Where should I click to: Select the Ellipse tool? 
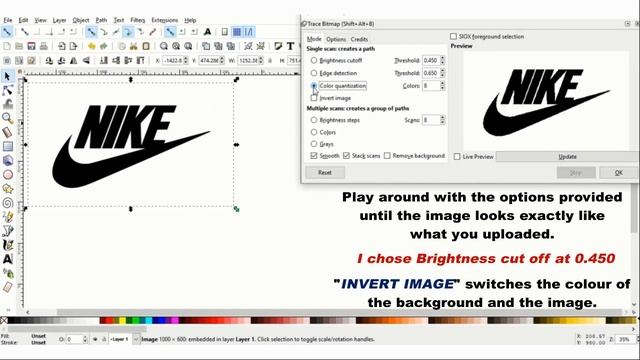7,175
